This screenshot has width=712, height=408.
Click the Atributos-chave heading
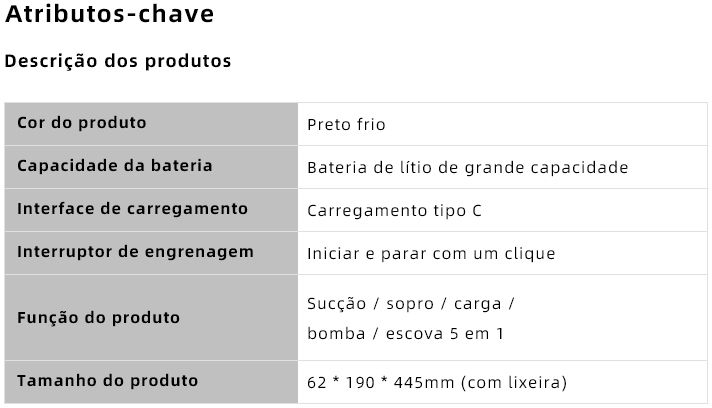pyautogui.click(x=109, y=14)
